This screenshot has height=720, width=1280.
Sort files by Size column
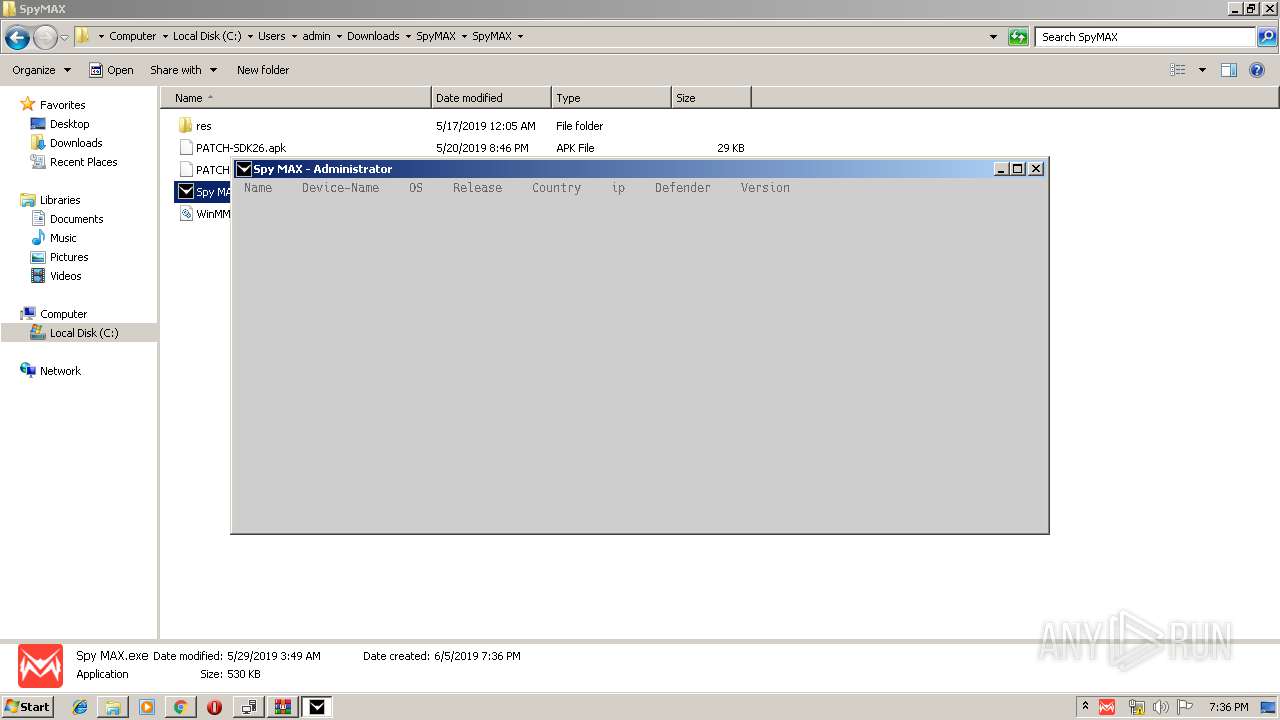pyautogui.click(x=711, y=98)
